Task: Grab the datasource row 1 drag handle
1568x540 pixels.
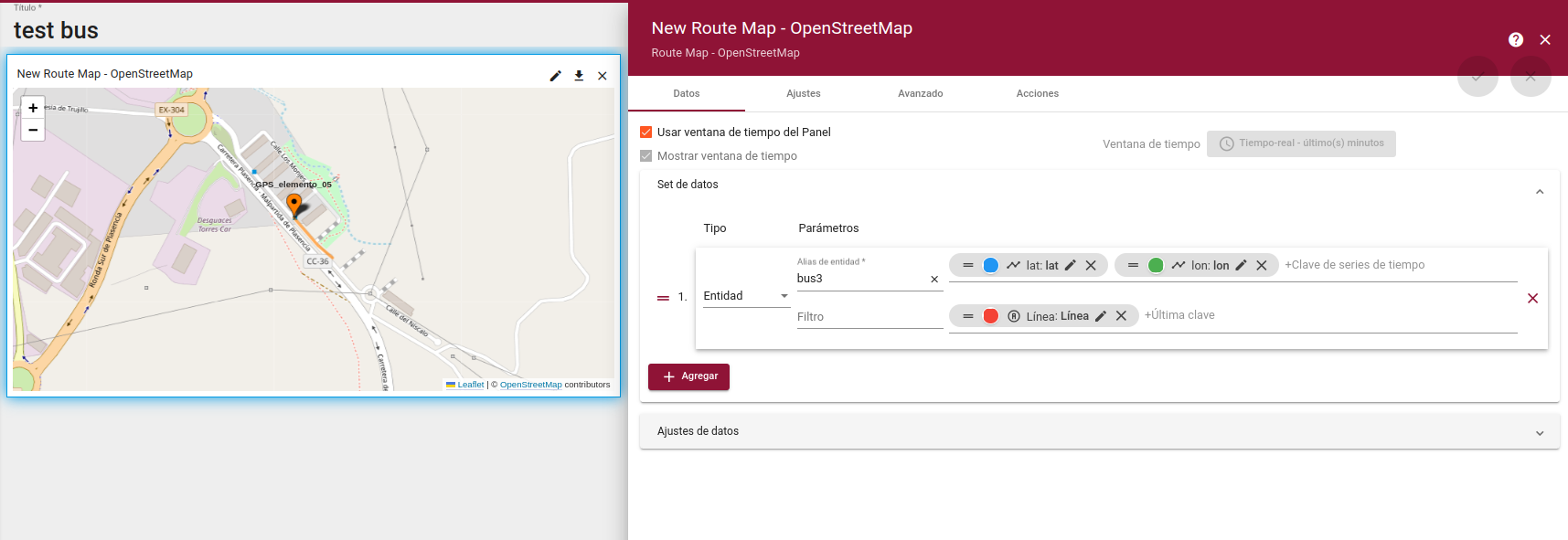Action: pyautogui.click(x=663, y=298)
